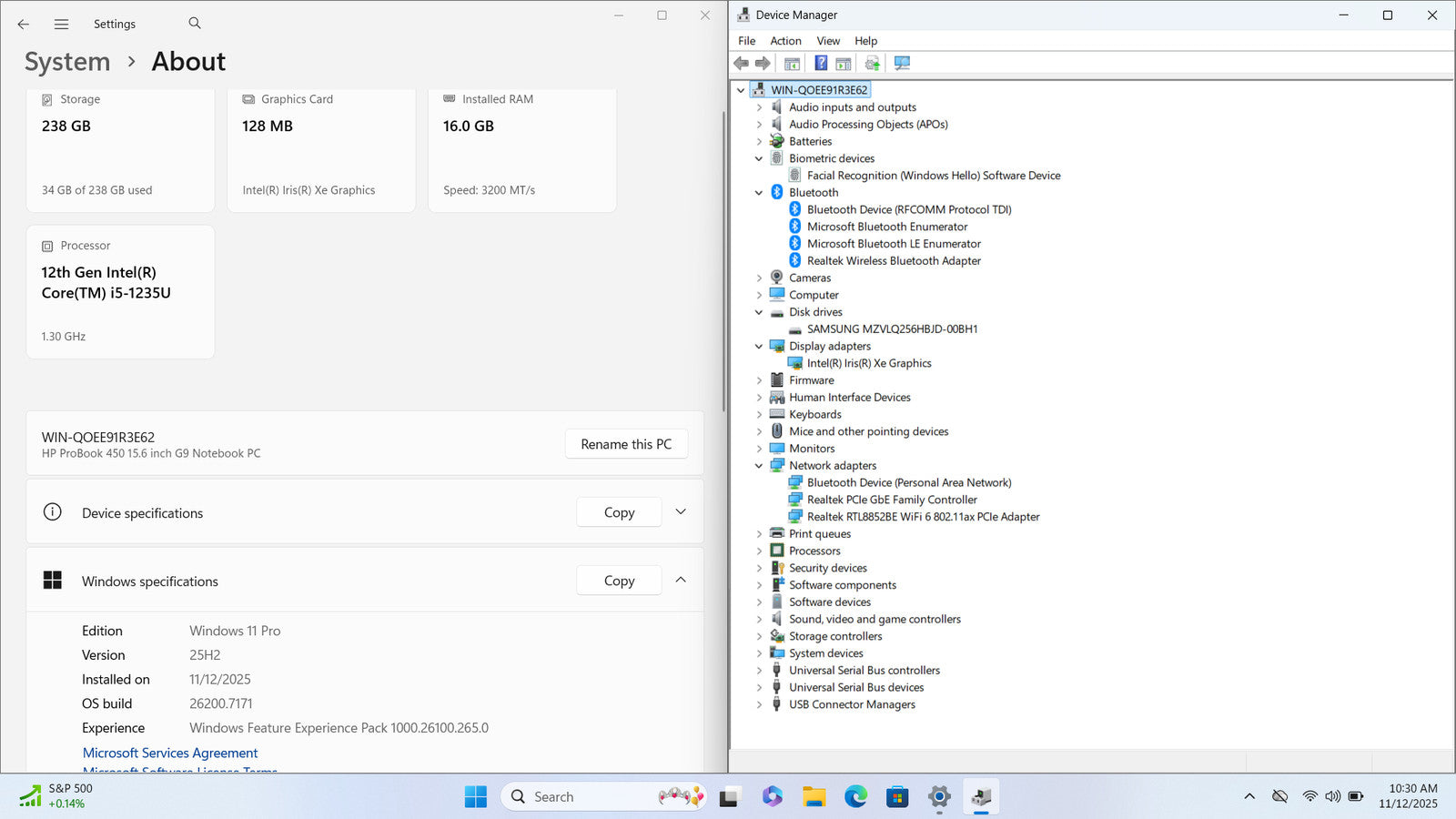The height and width of the screenshot is (819, 1456).
Task: Collapse the Windows specifications section
Action: [x=681, y=581]
